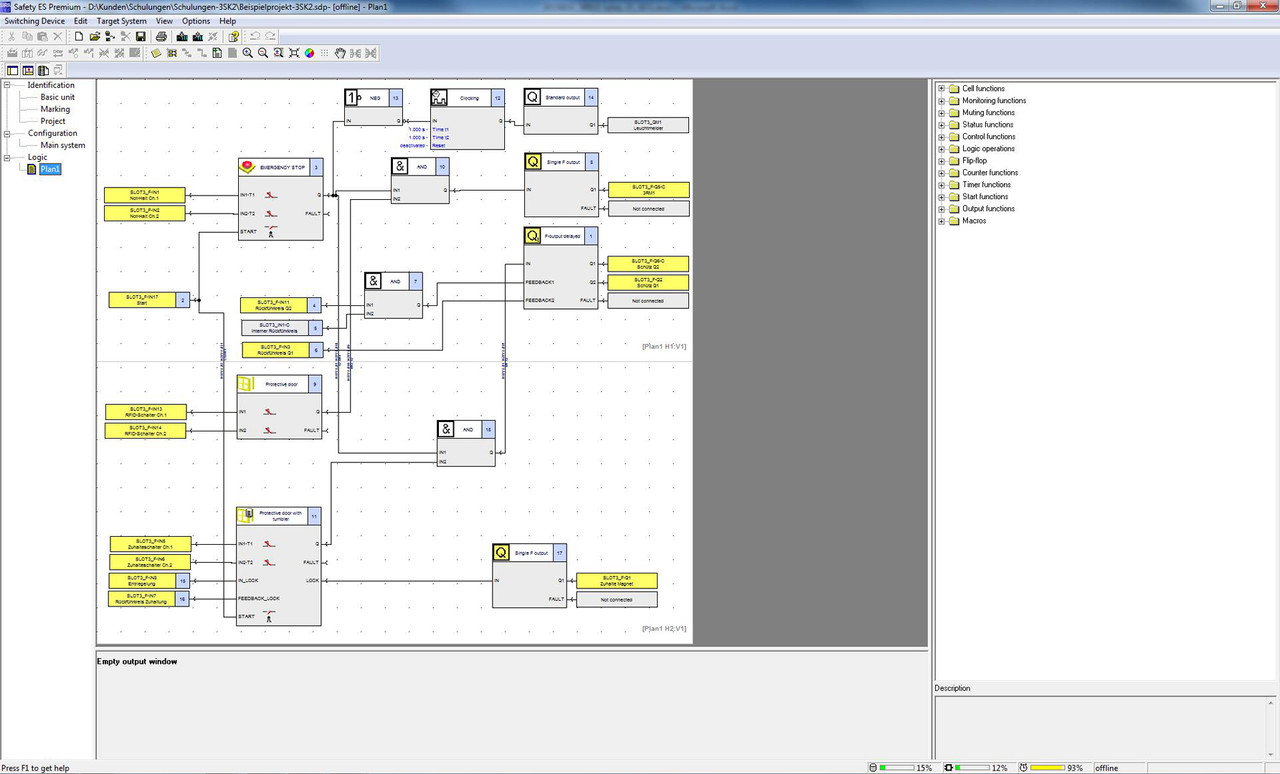Select the EMERGENCY STOP function block
The height and width of the screenshot is (774, 1280).
click(281, 198)
